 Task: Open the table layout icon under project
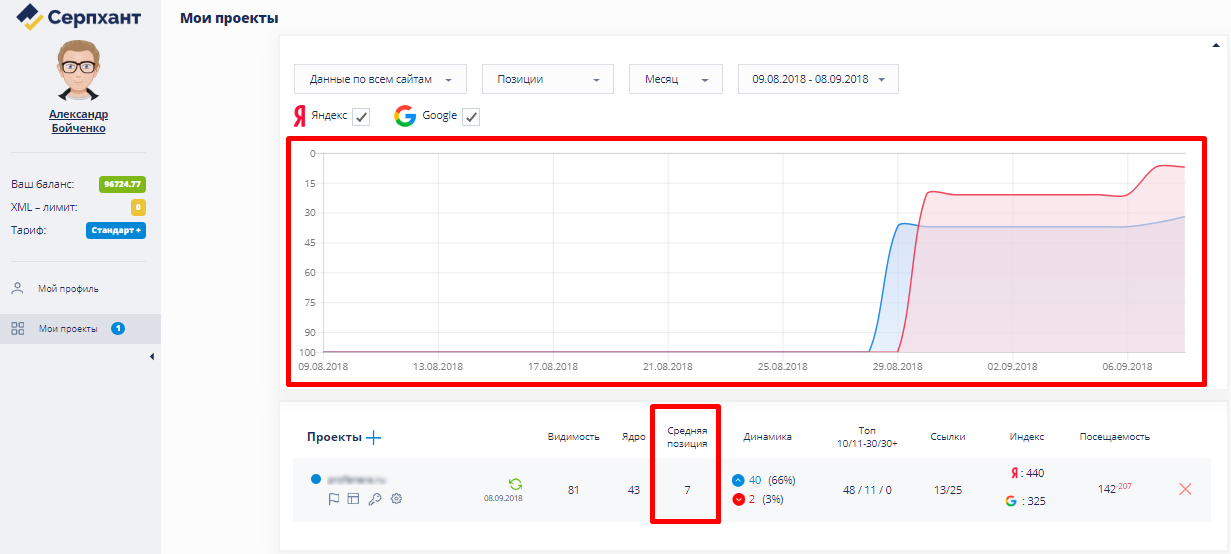click(353, 499)
